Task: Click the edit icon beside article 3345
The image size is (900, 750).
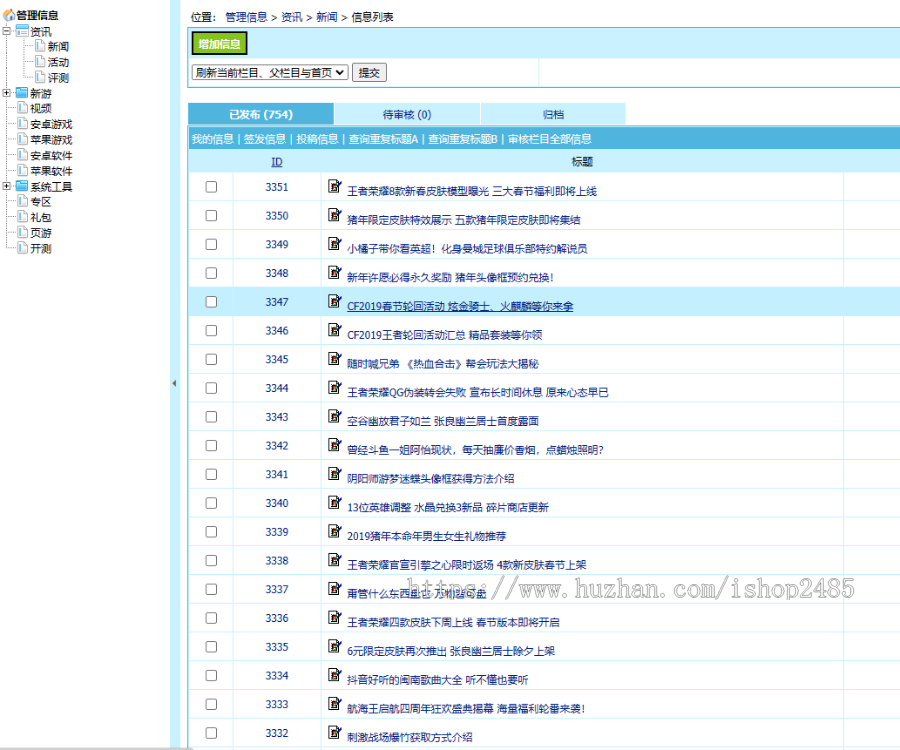Action: coord(335,358)
